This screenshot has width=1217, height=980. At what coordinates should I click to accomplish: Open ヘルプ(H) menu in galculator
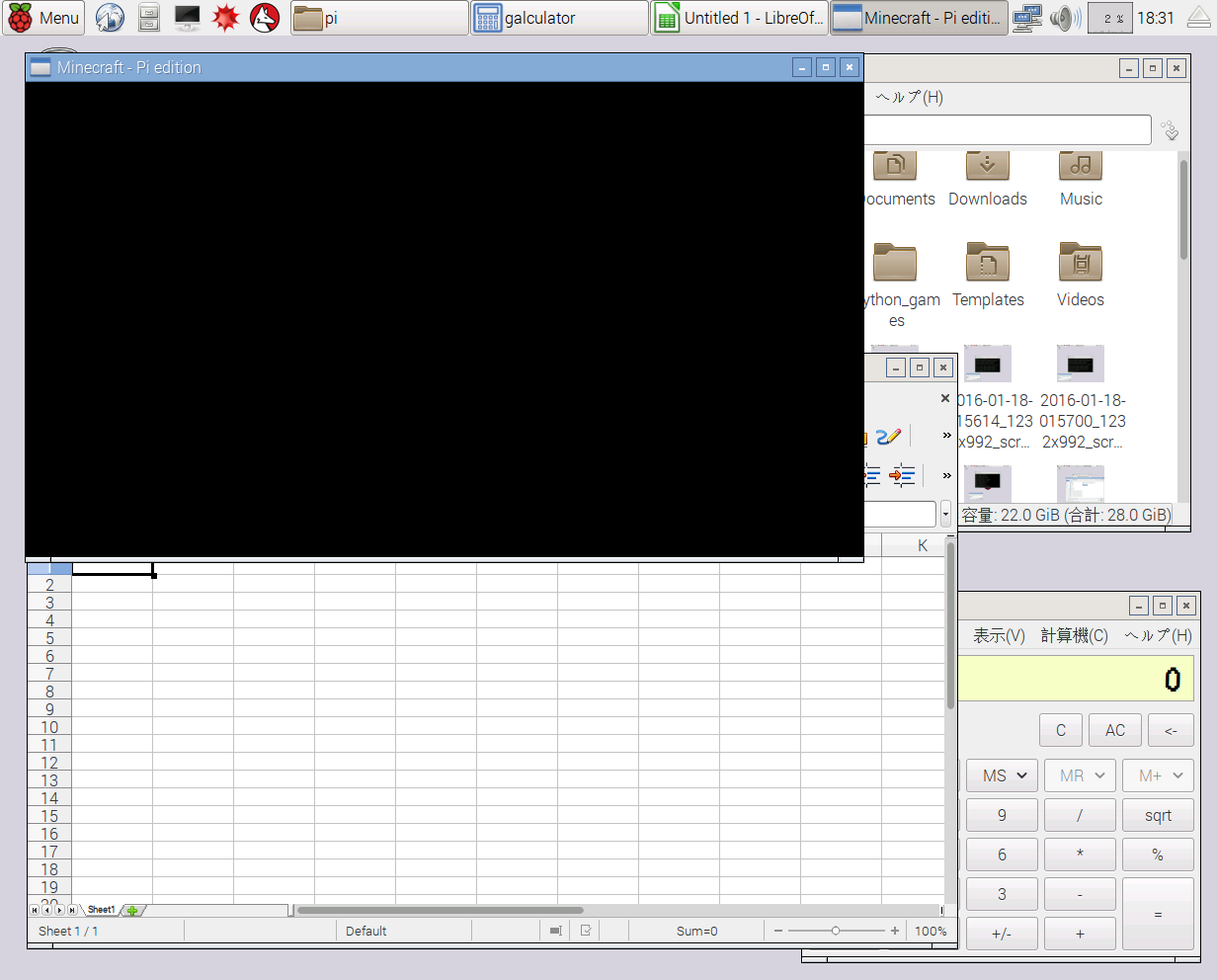tap(1158, 635)
